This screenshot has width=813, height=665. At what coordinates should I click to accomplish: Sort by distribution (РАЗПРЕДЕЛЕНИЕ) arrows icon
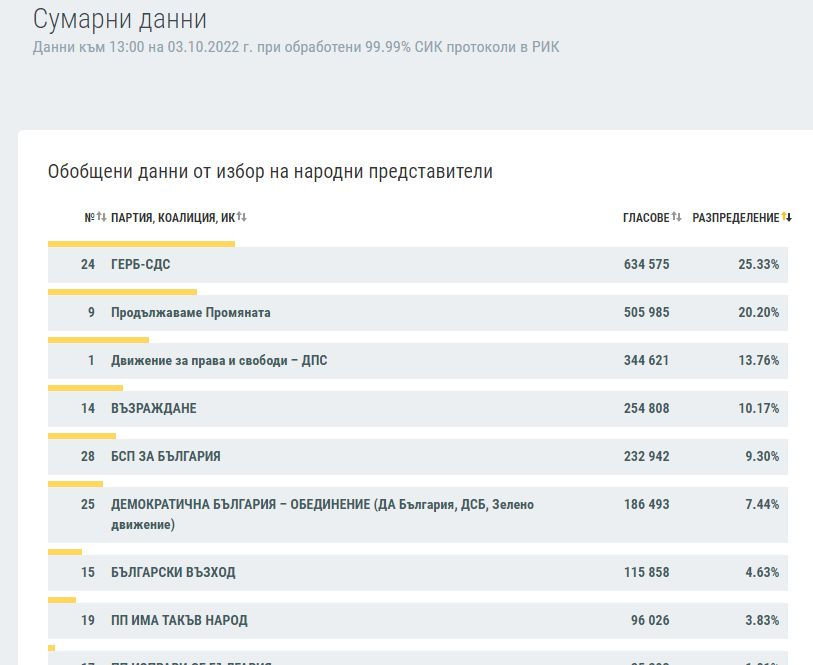(x=787, y=217)
